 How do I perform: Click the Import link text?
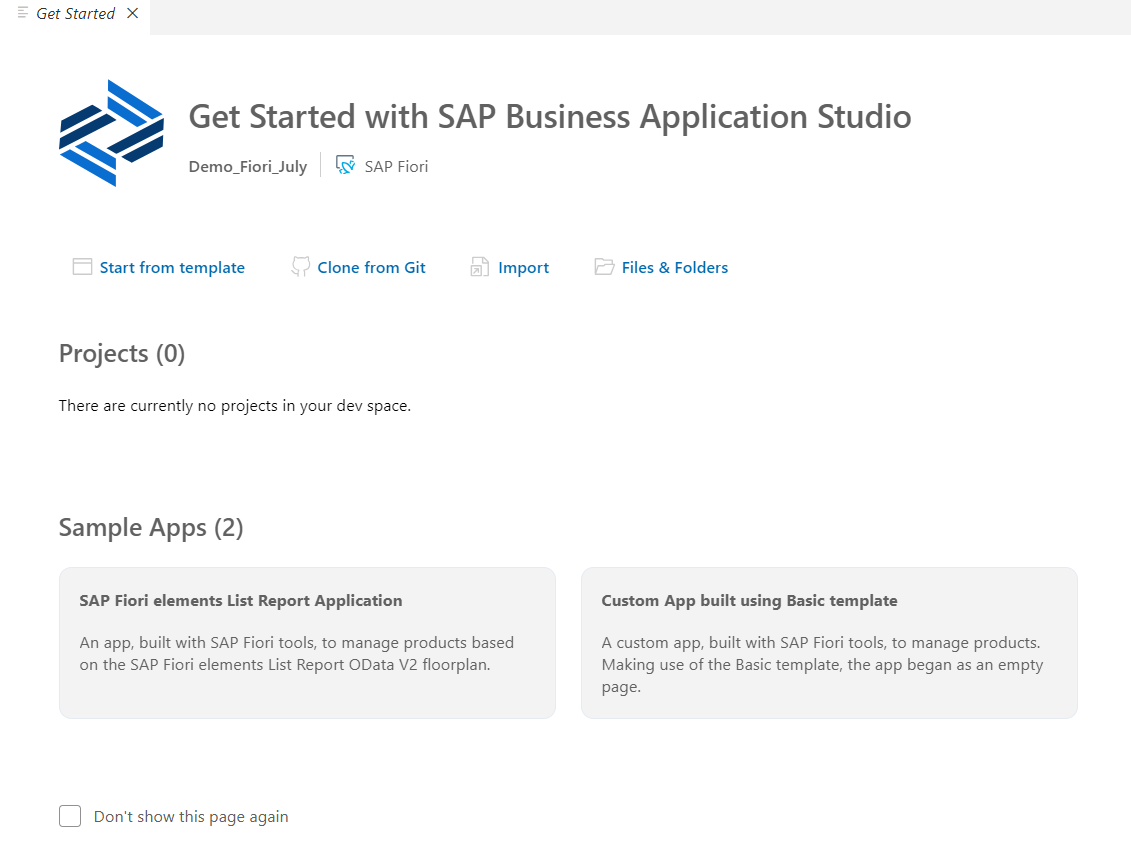(524, 267)
